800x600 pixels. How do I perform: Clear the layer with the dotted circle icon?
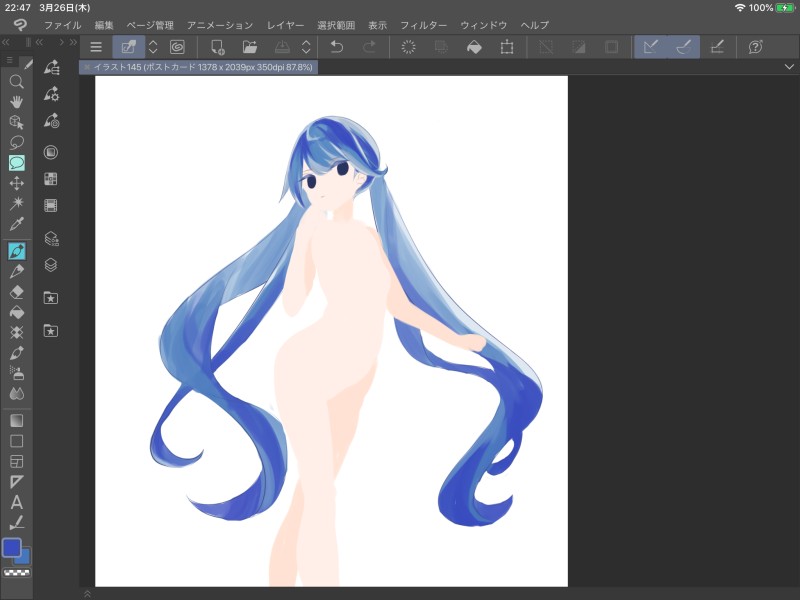408,47
